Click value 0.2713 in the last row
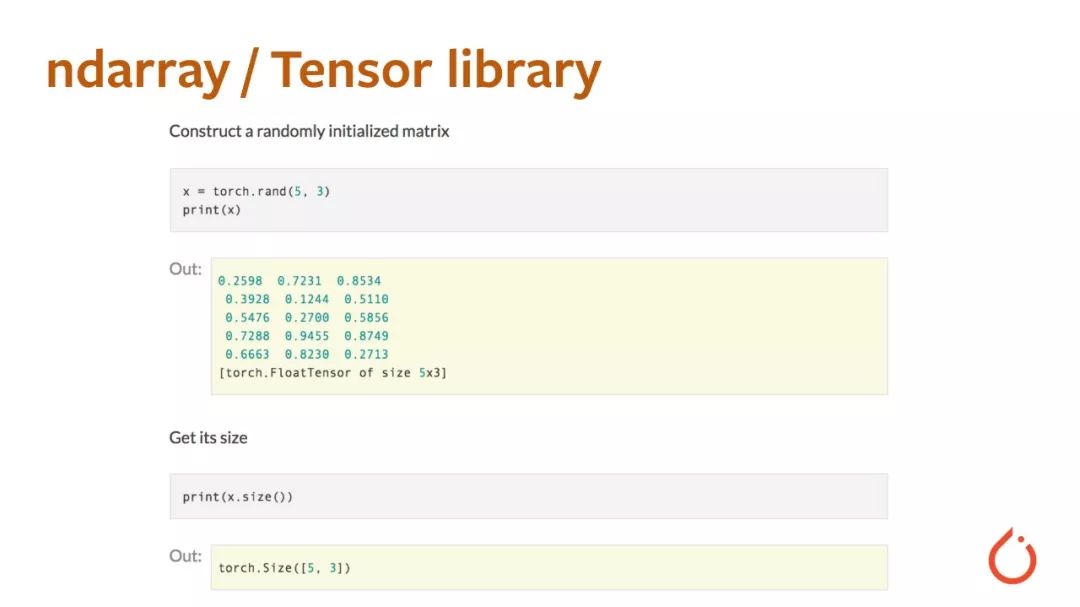Screen dimensions: 1080x607 (x=366, y=354)
